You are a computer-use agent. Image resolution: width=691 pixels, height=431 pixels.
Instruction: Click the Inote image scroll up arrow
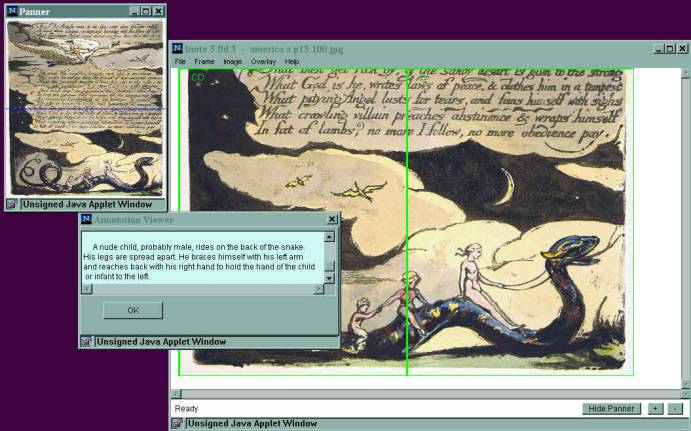click(685, 73)
